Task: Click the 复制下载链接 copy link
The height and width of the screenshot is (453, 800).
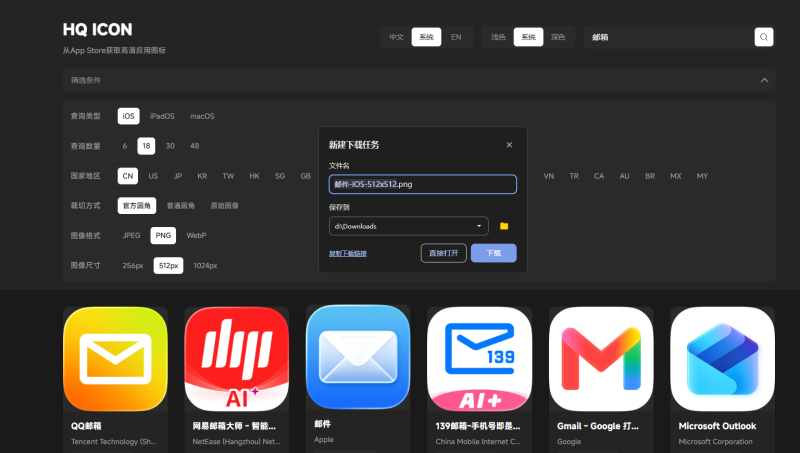Action: (x=348, y=253)
